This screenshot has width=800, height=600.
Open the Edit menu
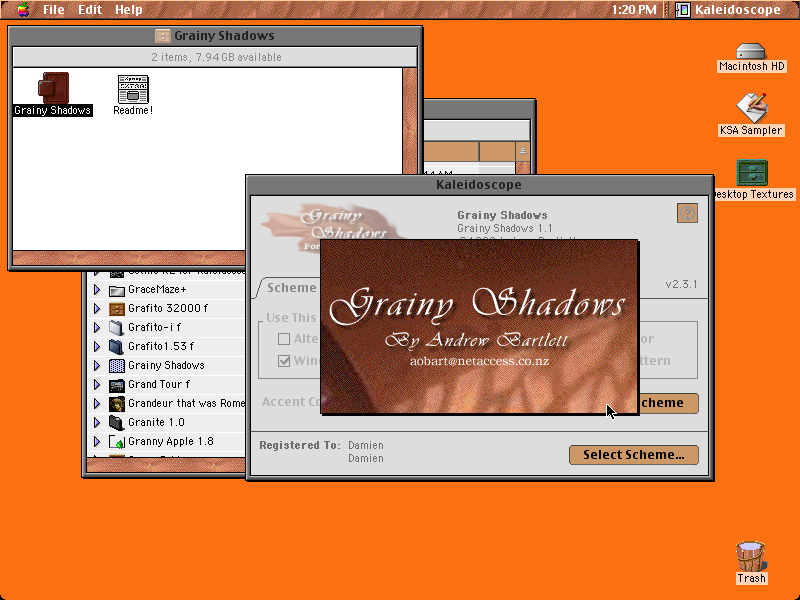click(90, 10)
